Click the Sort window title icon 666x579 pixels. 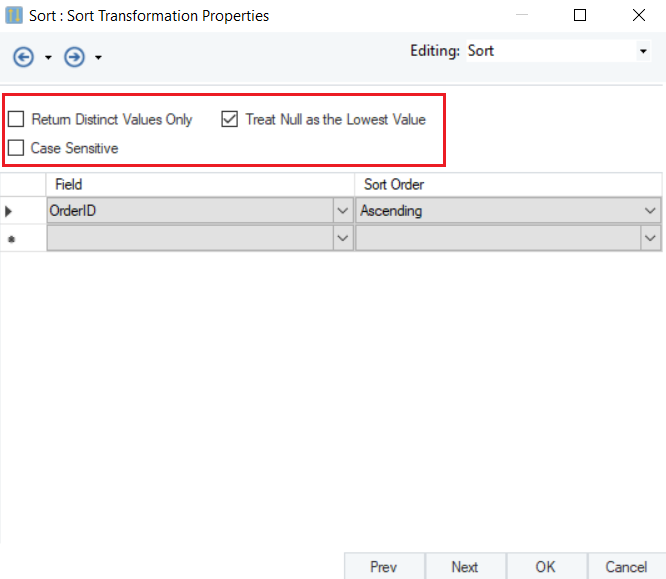tap(14, 16)
